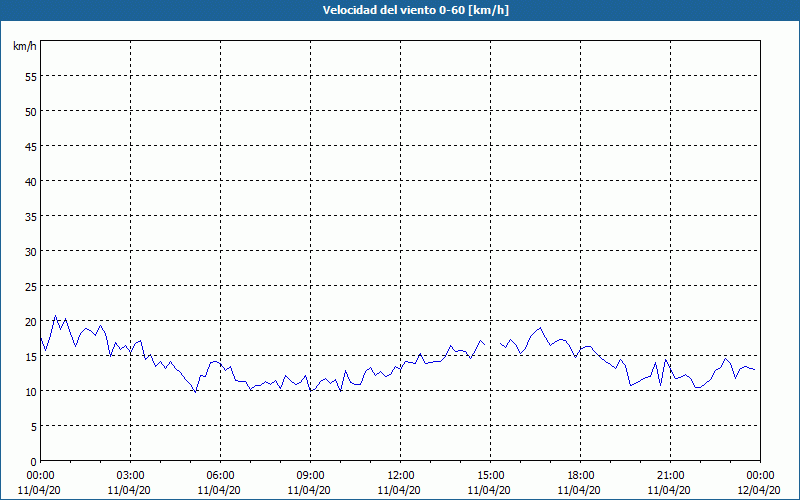Pick the "11/04/20" date under 12:00
Screen dimensions: 800x500
click(x=399, y=490)
